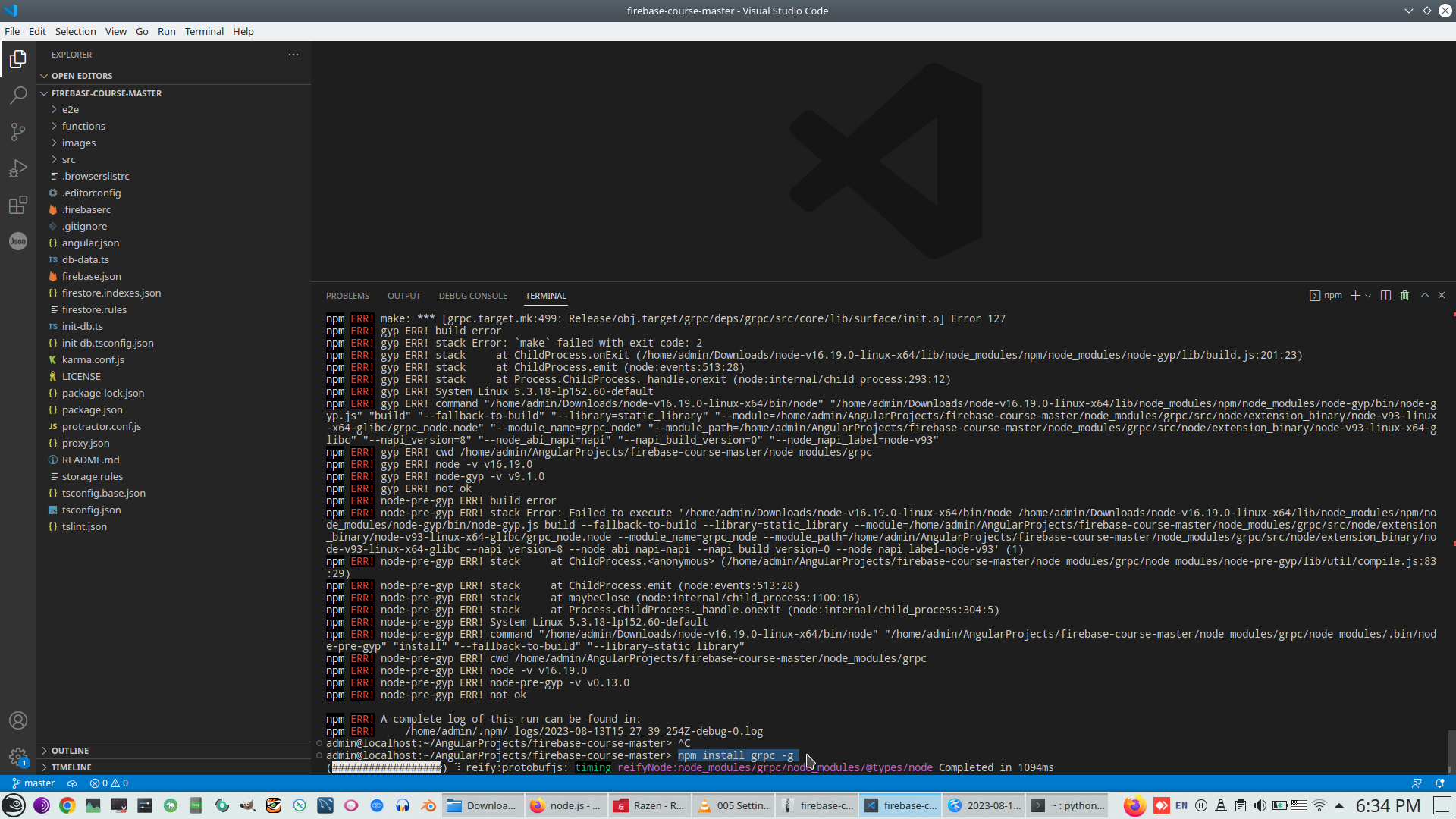This screenshot has height=819, width=1456.
Task: Open the Terminal menu
Action: coord(204,31)
